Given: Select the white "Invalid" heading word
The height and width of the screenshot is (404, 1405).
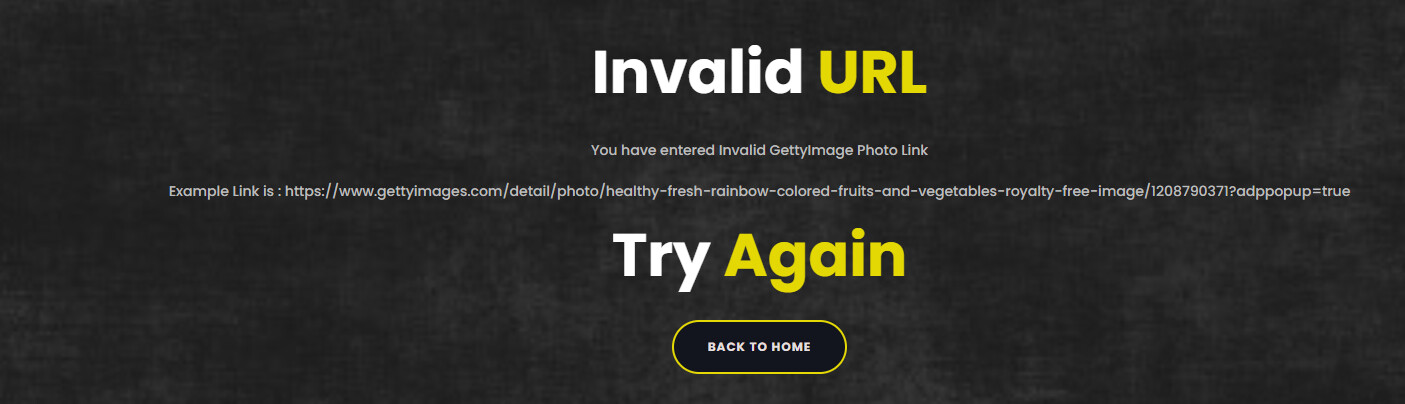Looking at the screenshot, I should click(698, 72).
